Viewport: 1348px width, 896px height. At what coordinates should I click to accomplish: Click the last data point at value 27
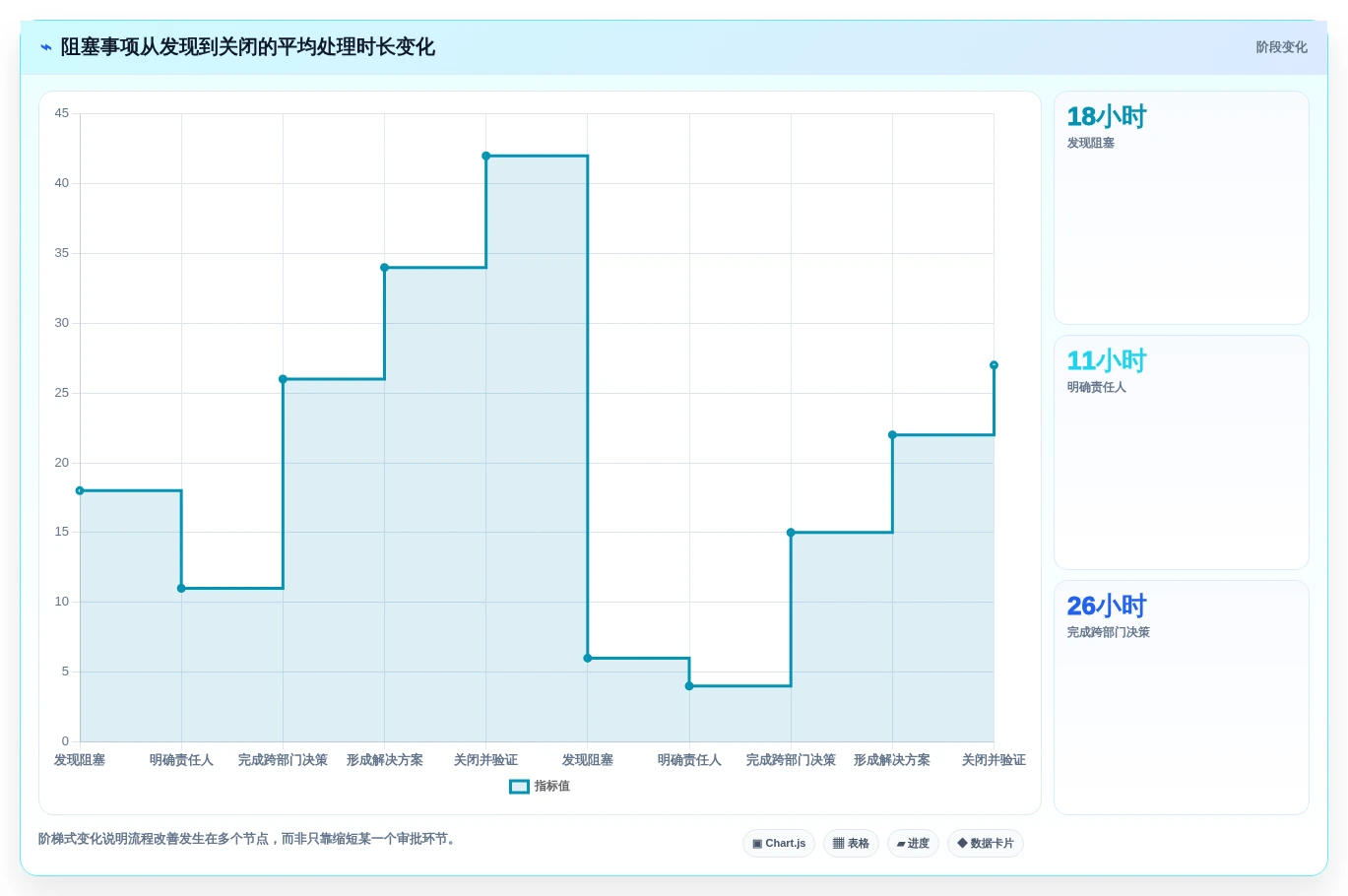[x=994, y=365]
